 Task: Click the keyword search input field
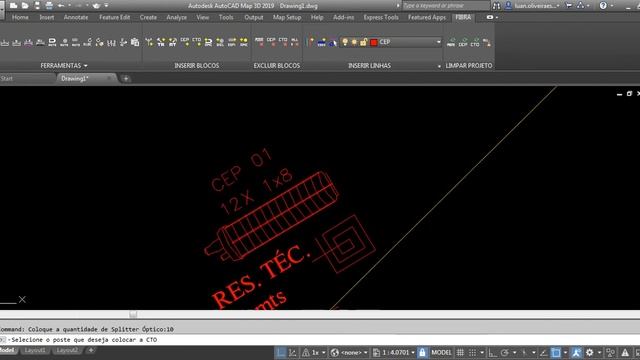point(446,6)
